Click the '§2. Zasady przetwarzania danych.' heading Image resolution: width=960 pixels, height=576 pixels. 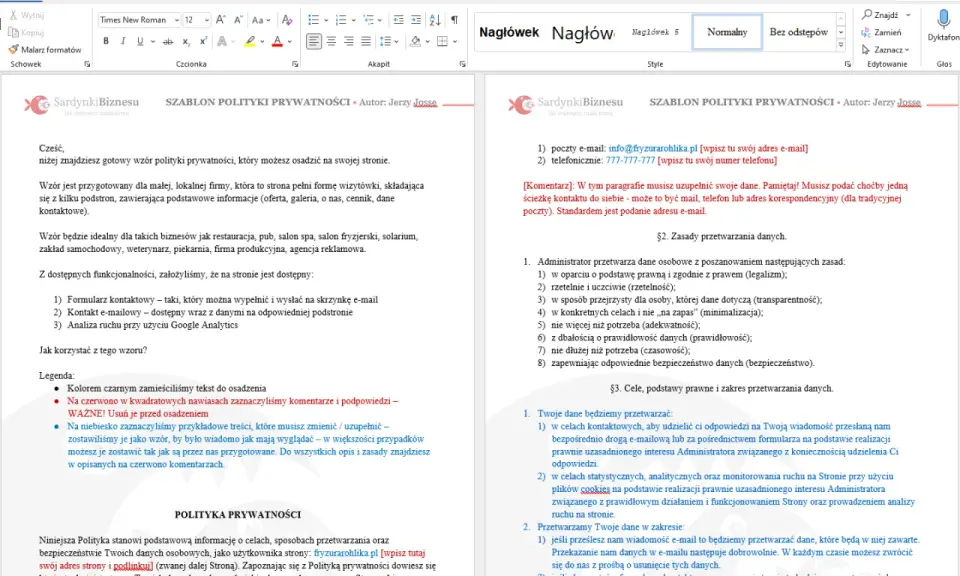tap(721, 236)
